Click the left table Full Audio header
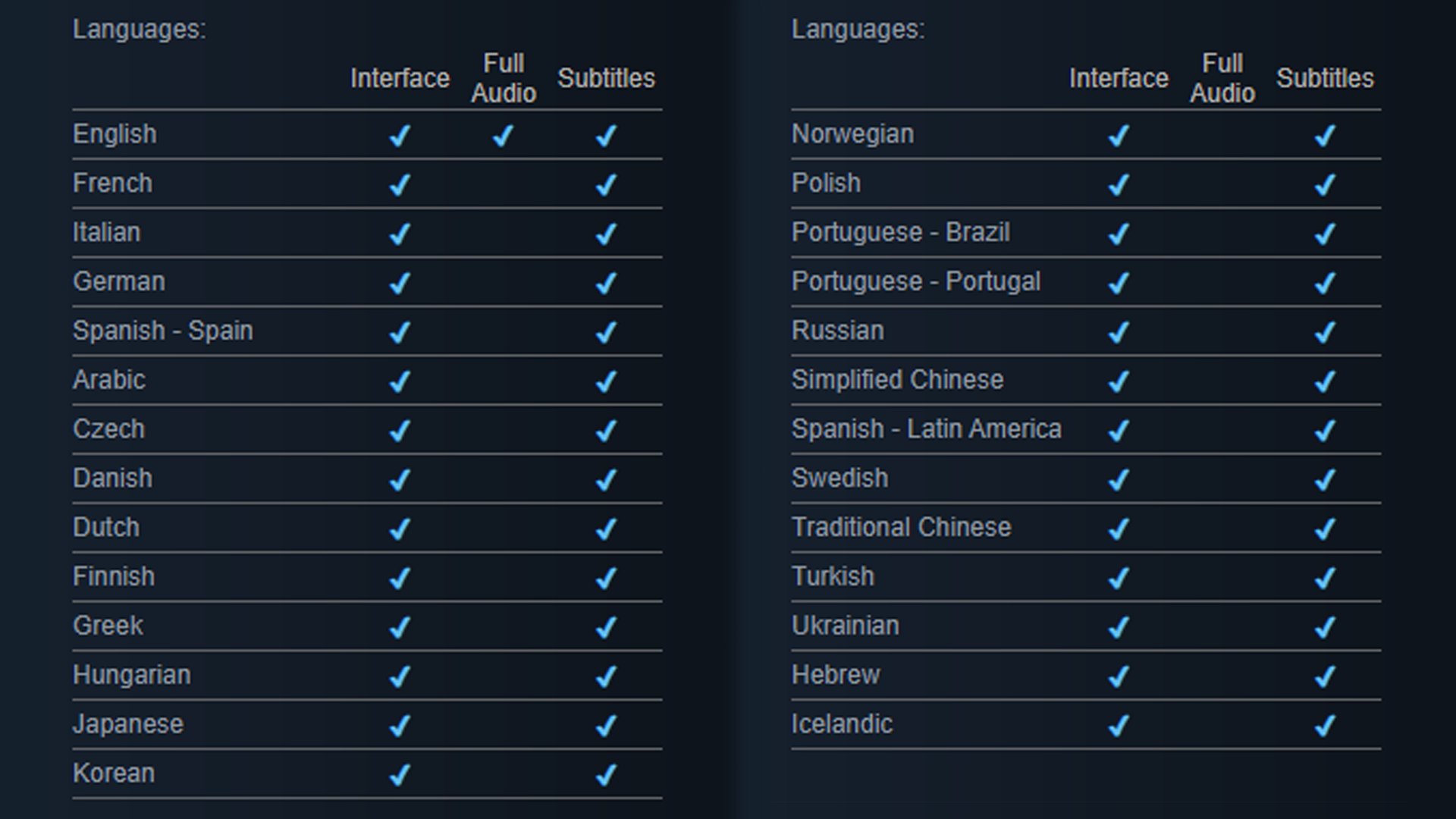The height and width of the screenshot is (819, 1456). 503,78
